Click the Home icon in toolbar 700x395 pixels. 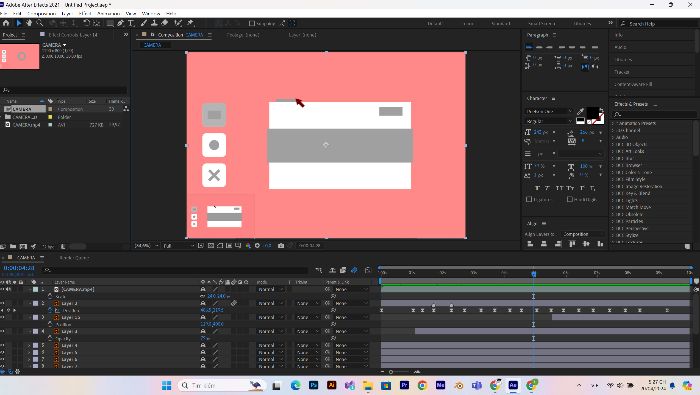[6, 23]
